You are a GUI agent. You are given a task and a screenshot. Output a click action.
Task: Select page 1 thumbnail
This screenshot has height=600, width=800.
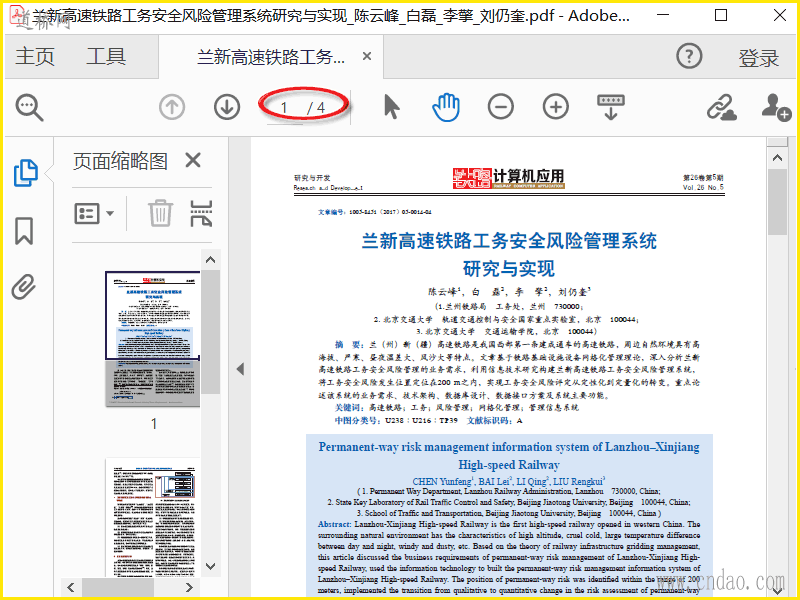[153, 339]
